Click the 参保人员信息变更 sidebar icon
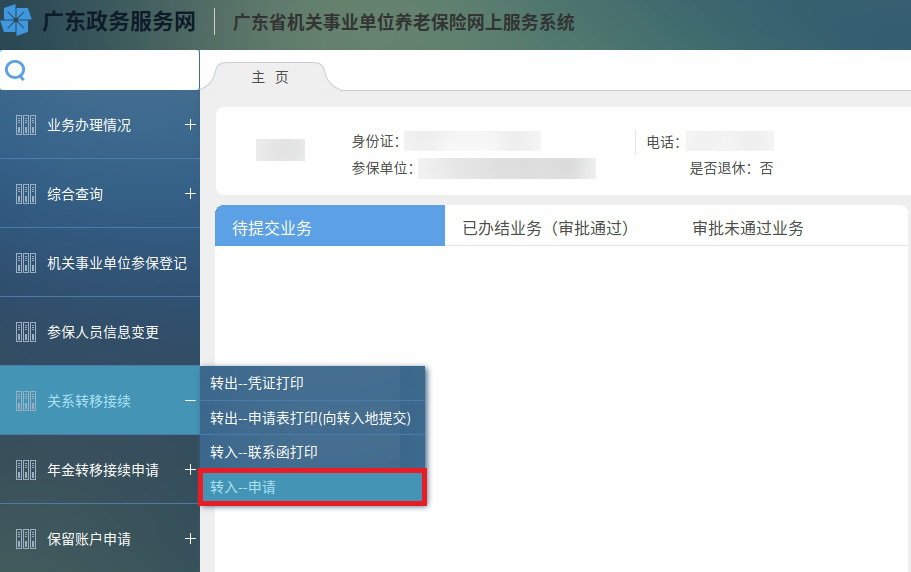Viewport: 911px width, 572px height. pyautogui.click(x=26, y=332)
